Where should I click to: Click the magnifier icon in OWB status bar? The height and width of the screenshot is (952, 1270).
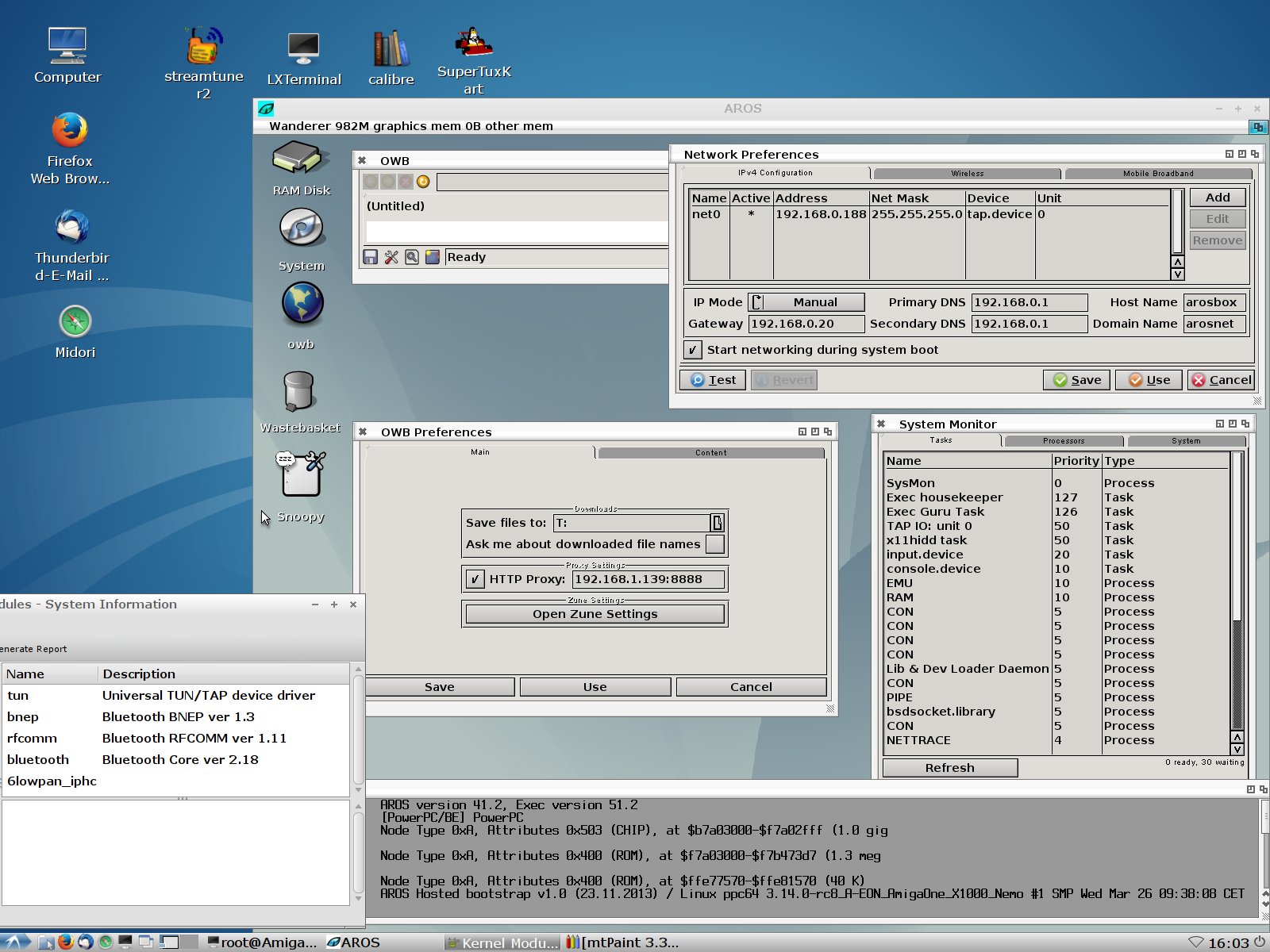coord(412,257)
